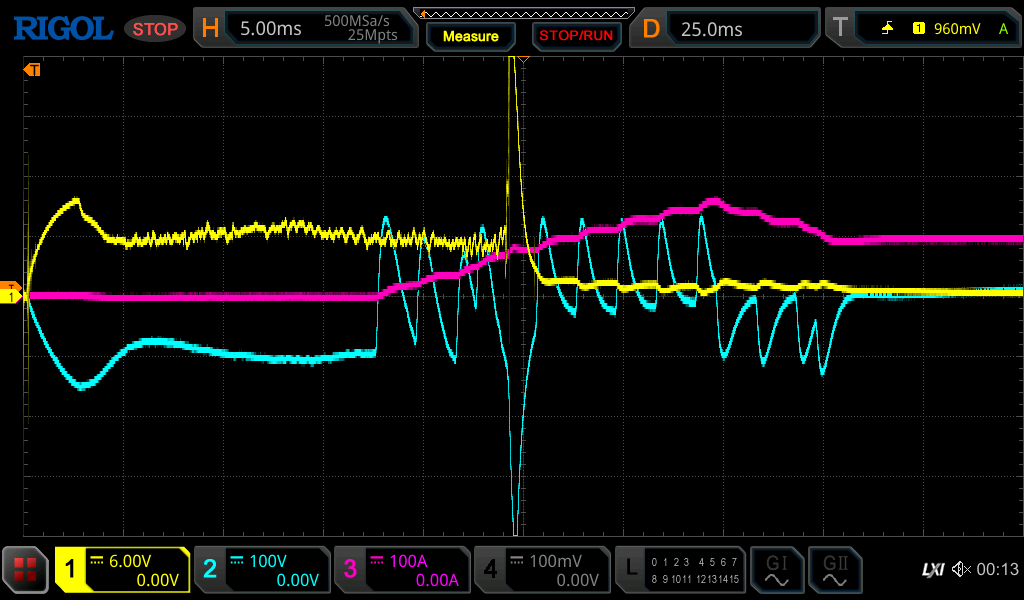
Task: Click the orange trigger position marker
Action: click(x=32, y=70)
